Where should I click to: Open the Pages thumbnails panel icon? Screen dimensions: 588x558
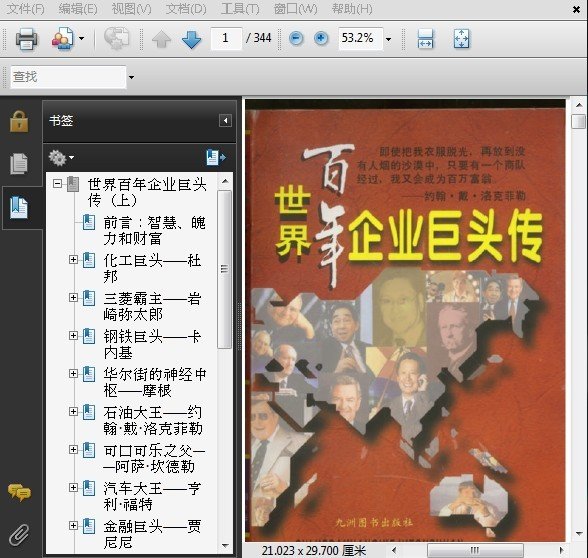(19, 164)
